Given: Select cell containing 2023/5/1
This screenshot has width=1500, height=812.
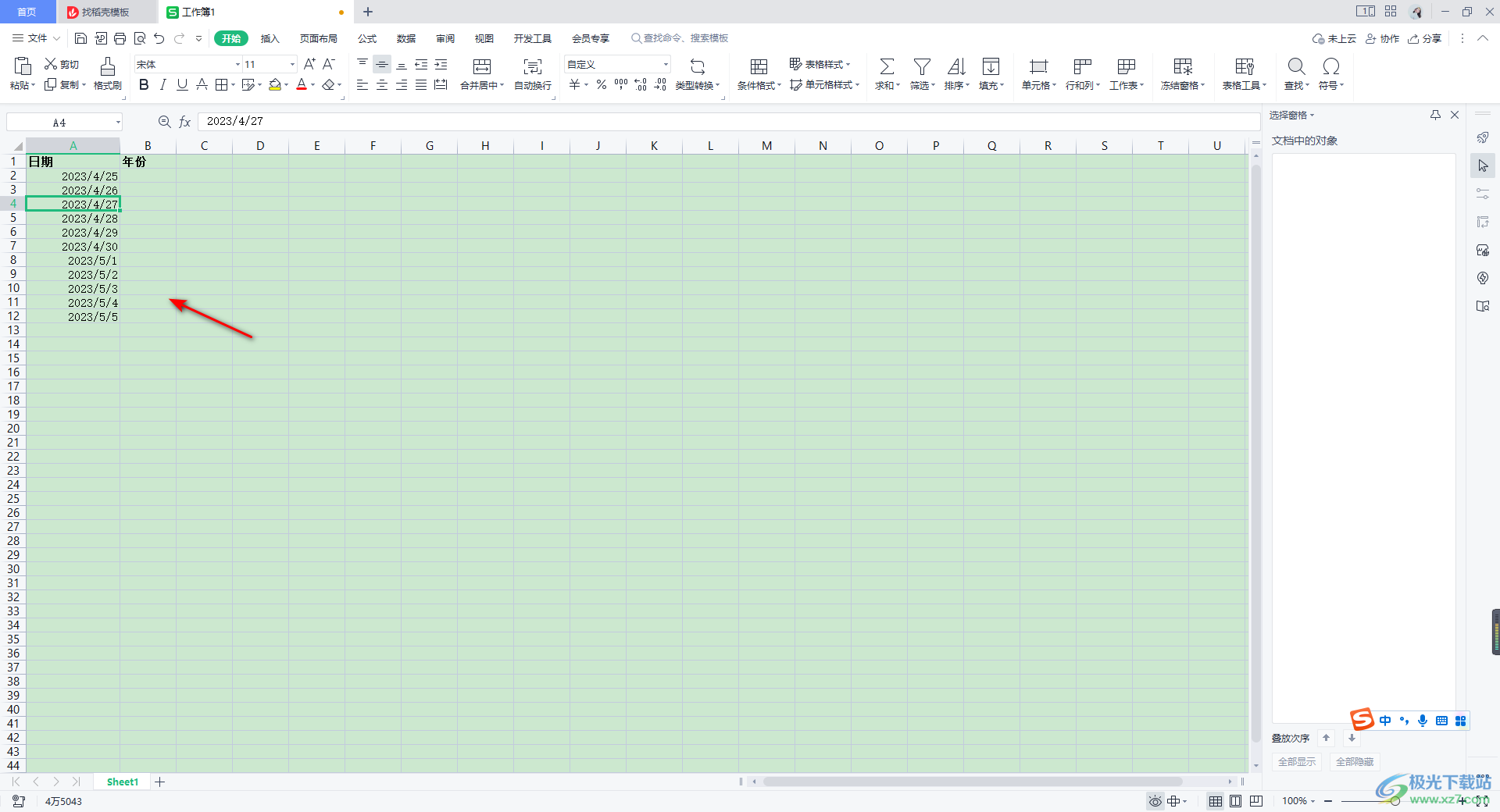Looking at the screenshot, I should (x=73, y=260).
